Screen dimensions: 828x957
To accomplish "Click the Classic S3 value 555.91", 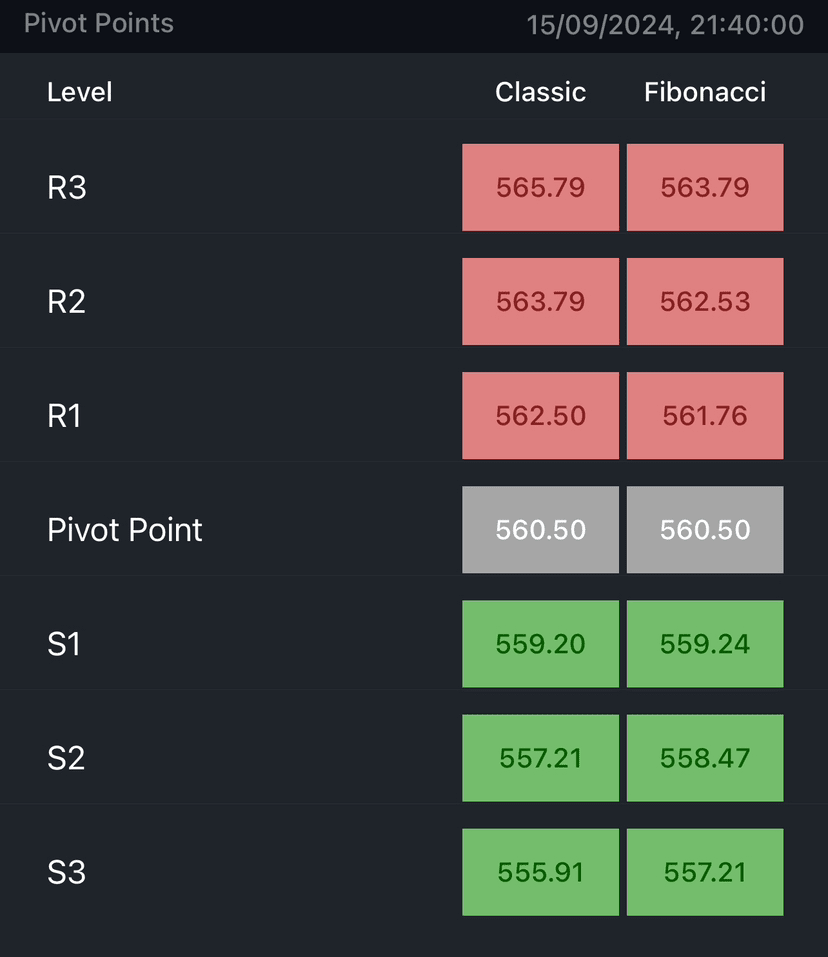I will pyautogui.click(x=540, y=871).
